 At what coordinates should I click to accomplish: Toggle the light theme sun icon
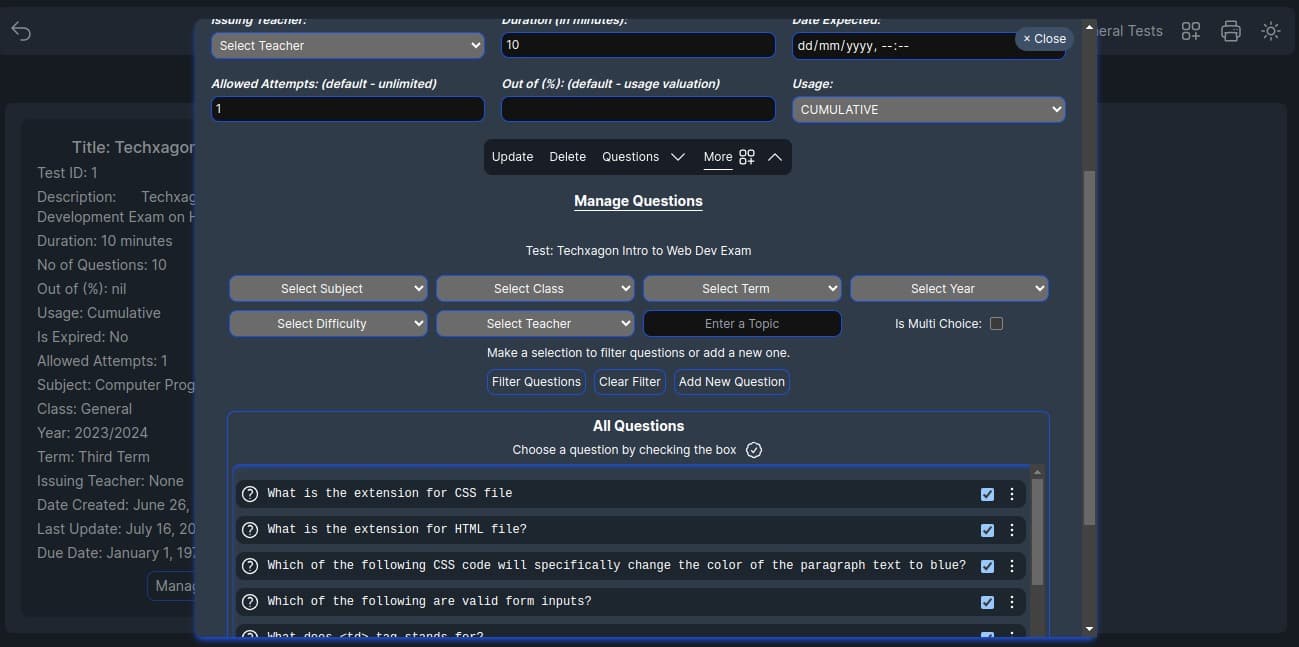click(1271, 31)
